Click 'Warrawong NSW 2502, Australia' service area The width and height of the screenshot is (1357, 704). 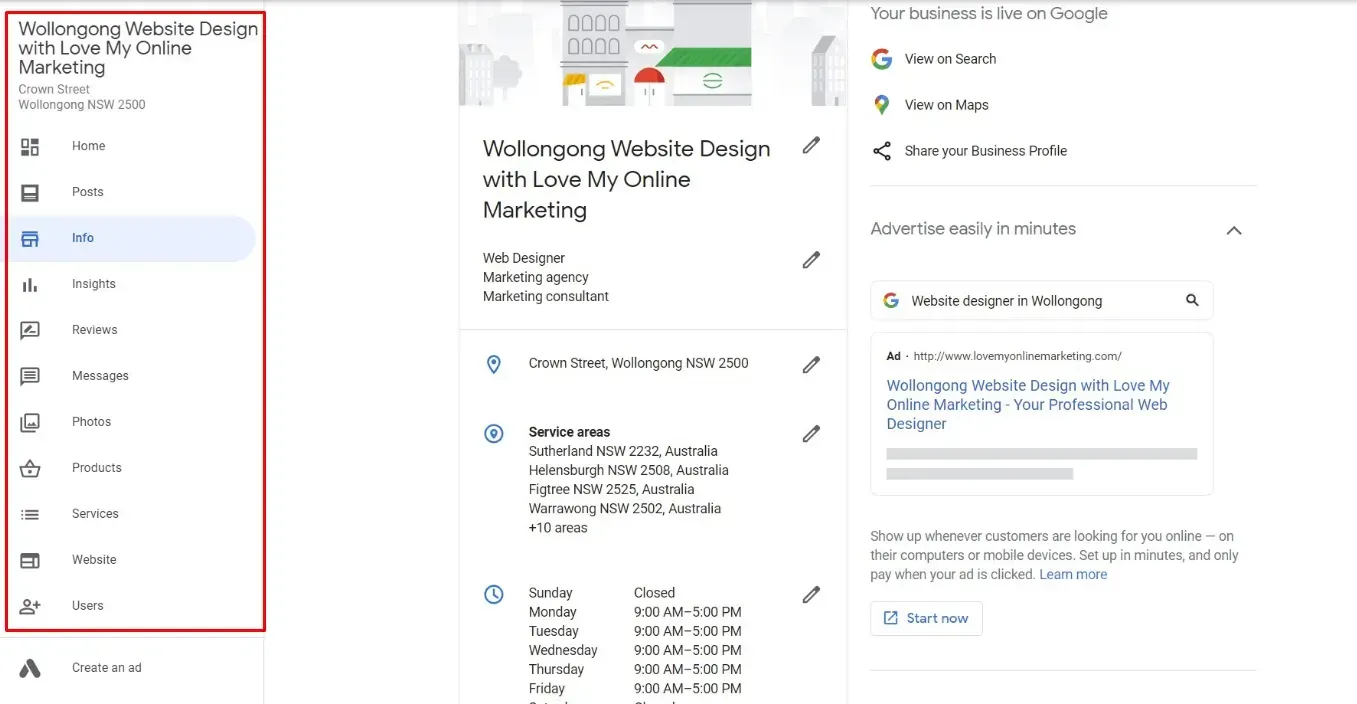pyautogui.click(x=625, y=508)
